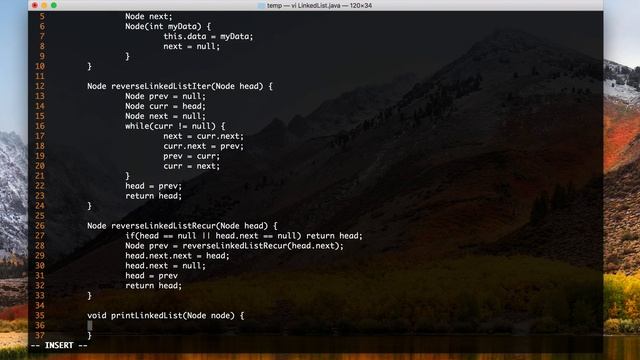Screen dimensions: 640x360
Task: Click the green maximize window button
Action: pyautogui.click(x=53, y=5)
